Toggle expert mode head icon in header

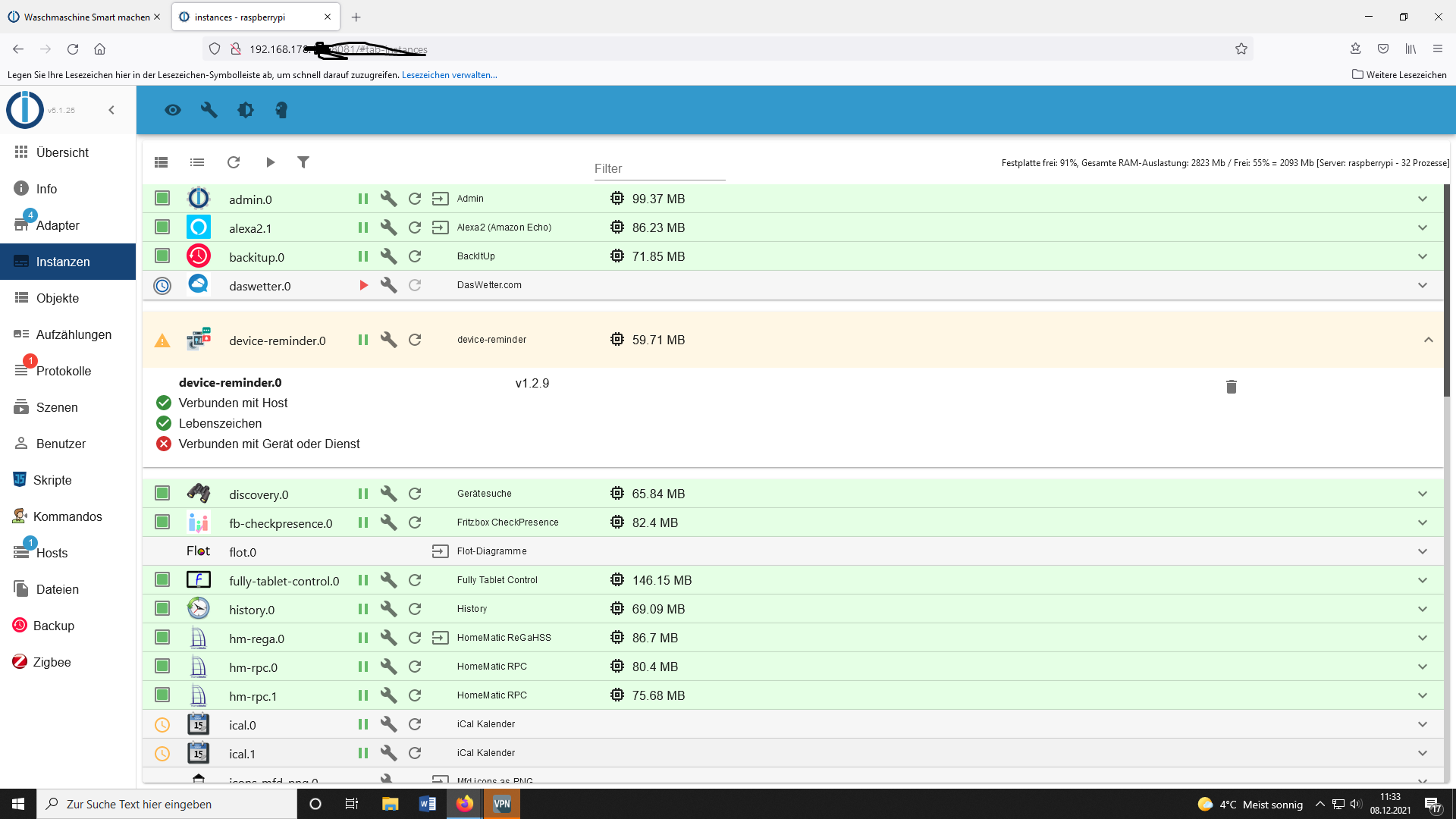click(281, 110)
